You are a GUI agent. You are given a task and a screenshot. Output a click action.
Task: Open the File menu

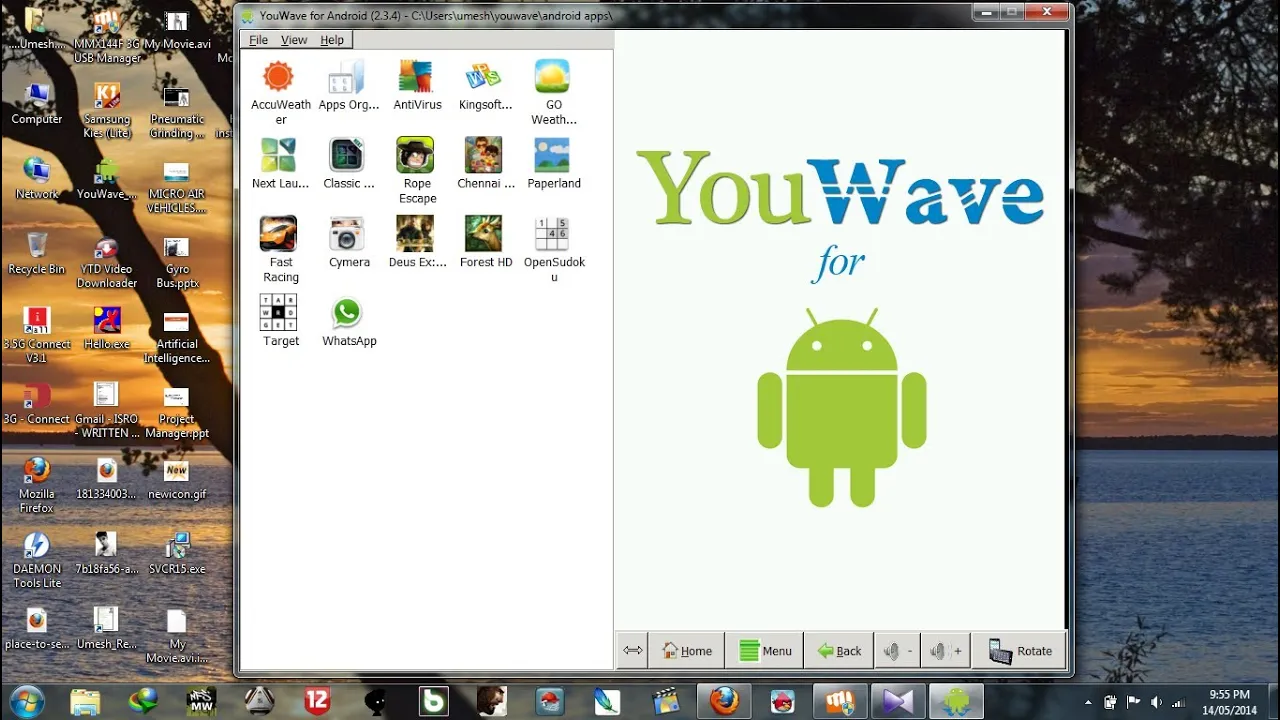[x=258, y=40]
